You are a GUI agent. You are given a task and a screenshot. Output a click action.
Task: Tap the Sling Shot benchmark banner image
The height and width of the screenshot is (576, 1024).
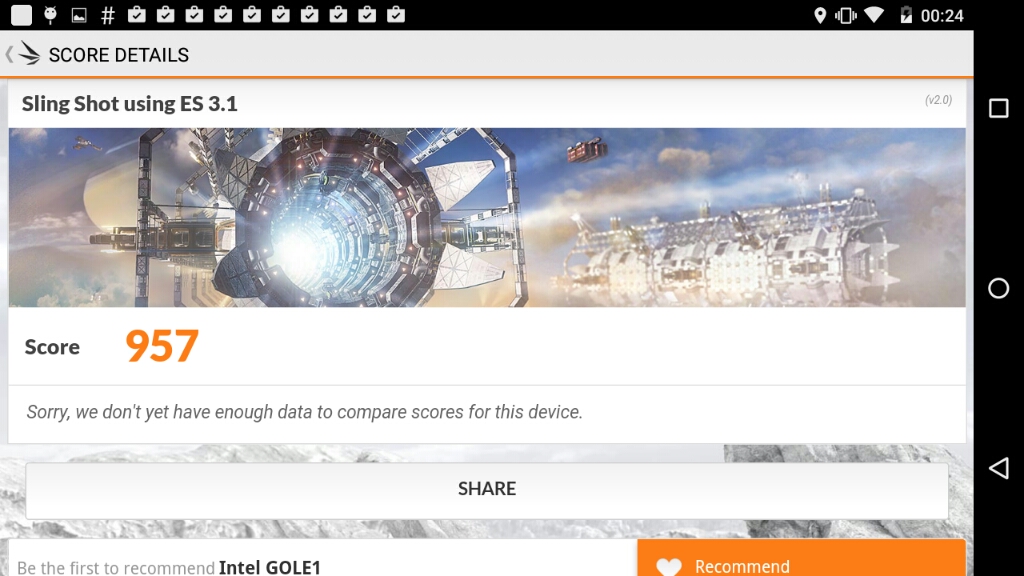[487, 217]
